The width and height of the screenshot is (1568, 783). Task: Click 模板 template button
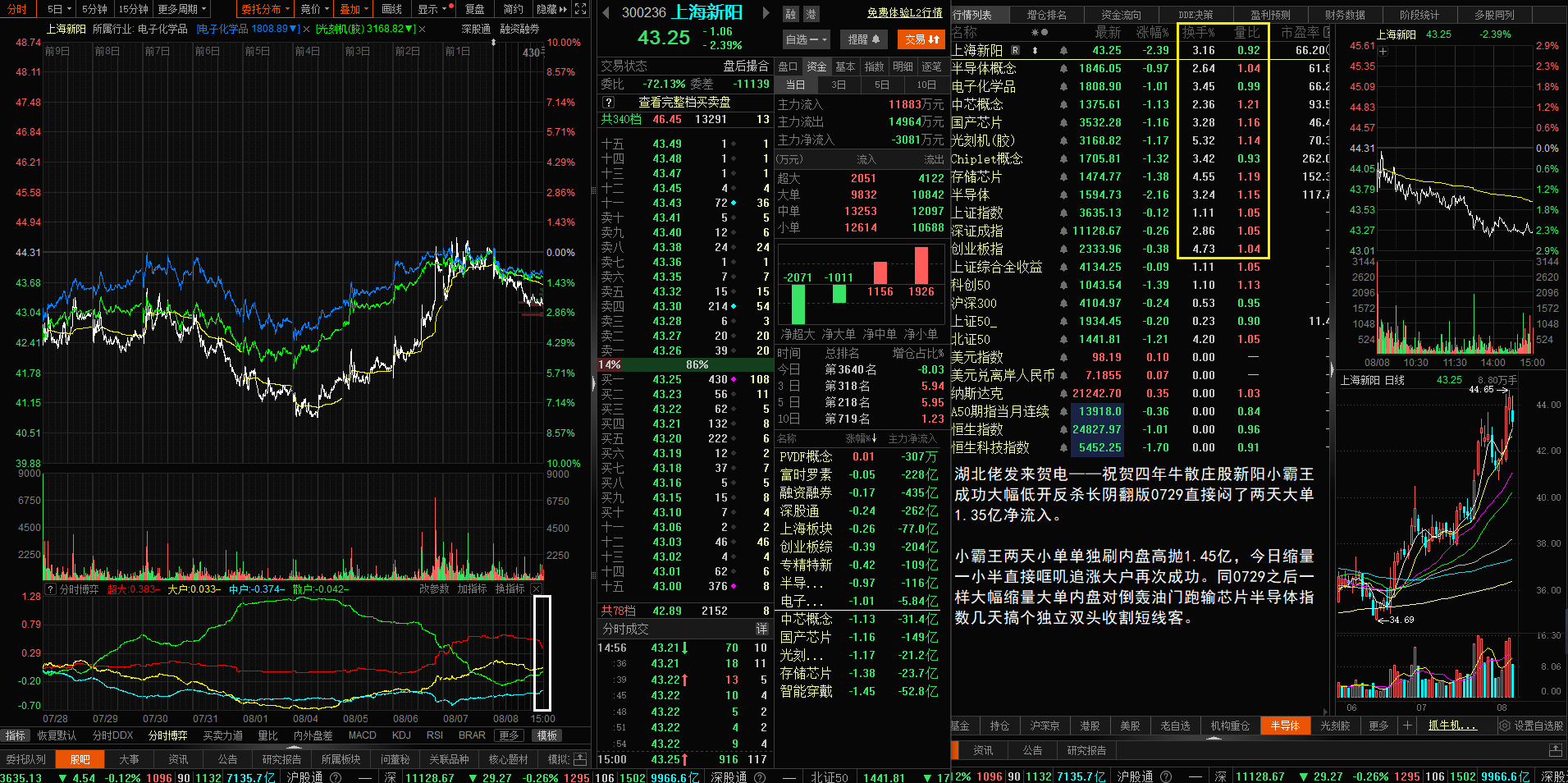(547, 735)
